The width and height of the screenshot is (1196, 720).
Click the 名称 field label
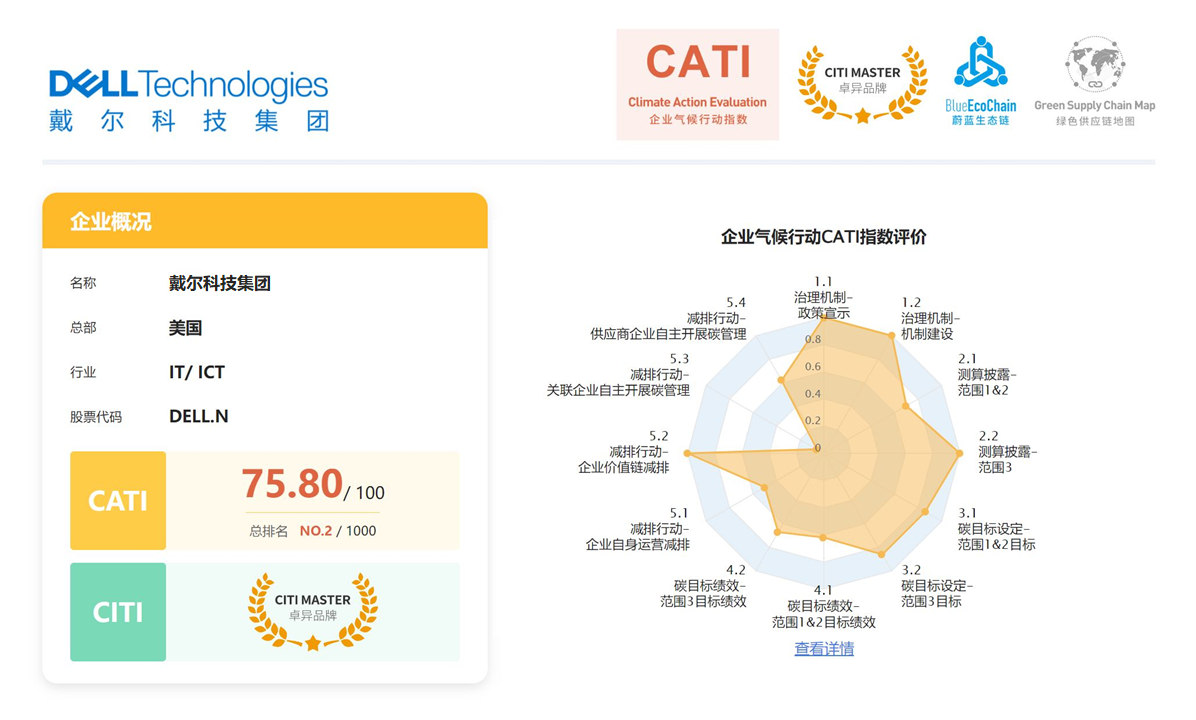(83, 283)
